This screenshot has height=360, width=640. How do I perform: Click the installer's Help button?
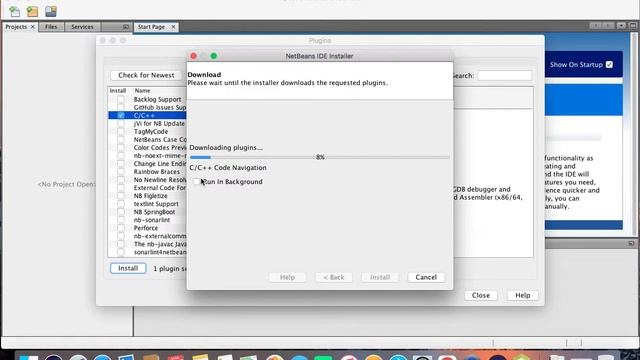(287, 277)
